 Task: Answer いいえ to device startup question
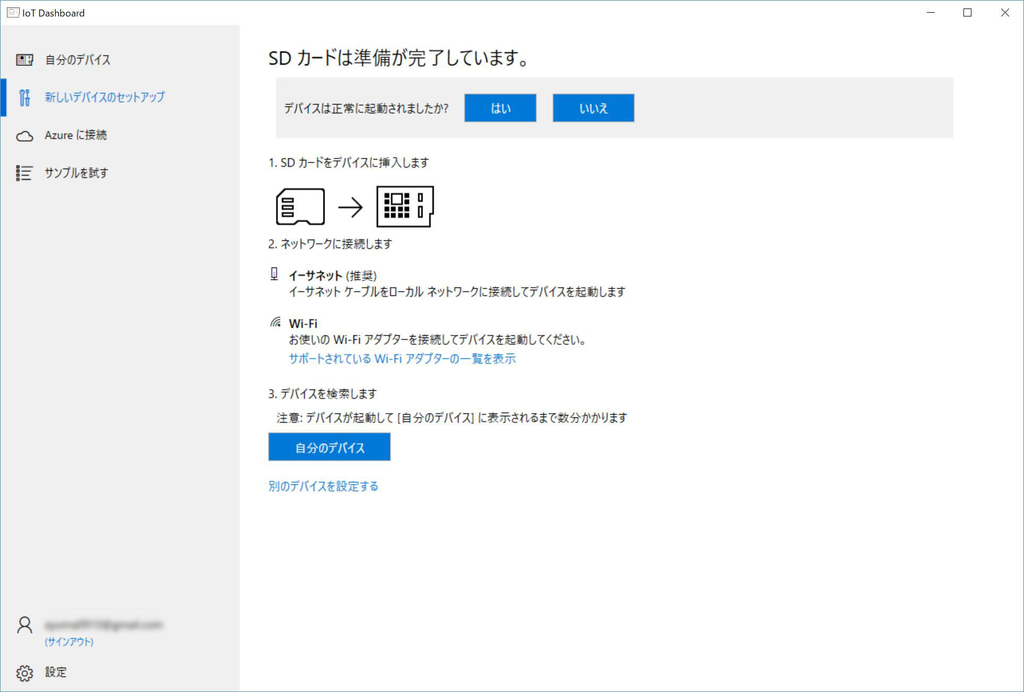593,108
